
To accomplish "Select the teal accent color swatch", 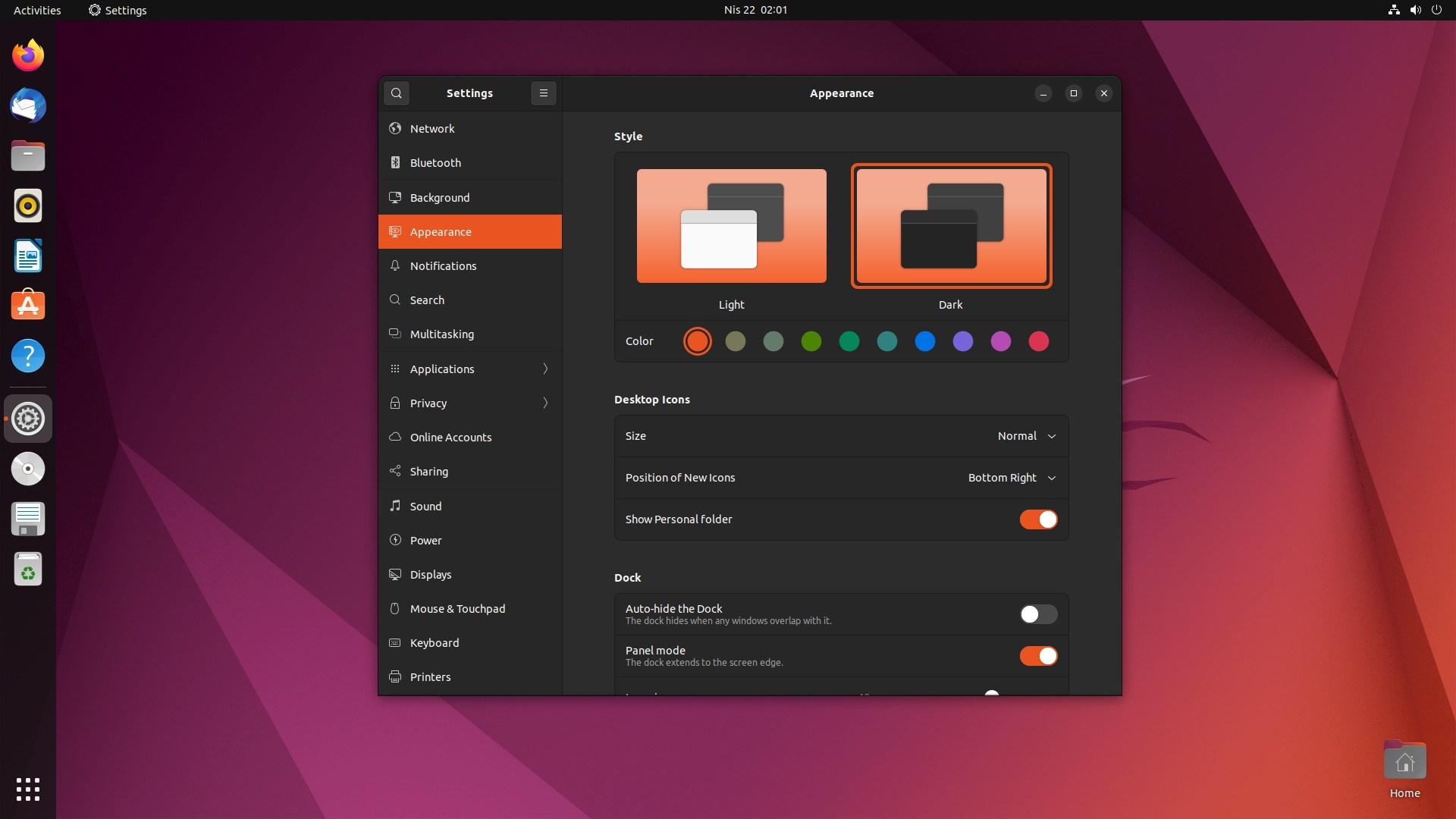I will tap(887, 341).
